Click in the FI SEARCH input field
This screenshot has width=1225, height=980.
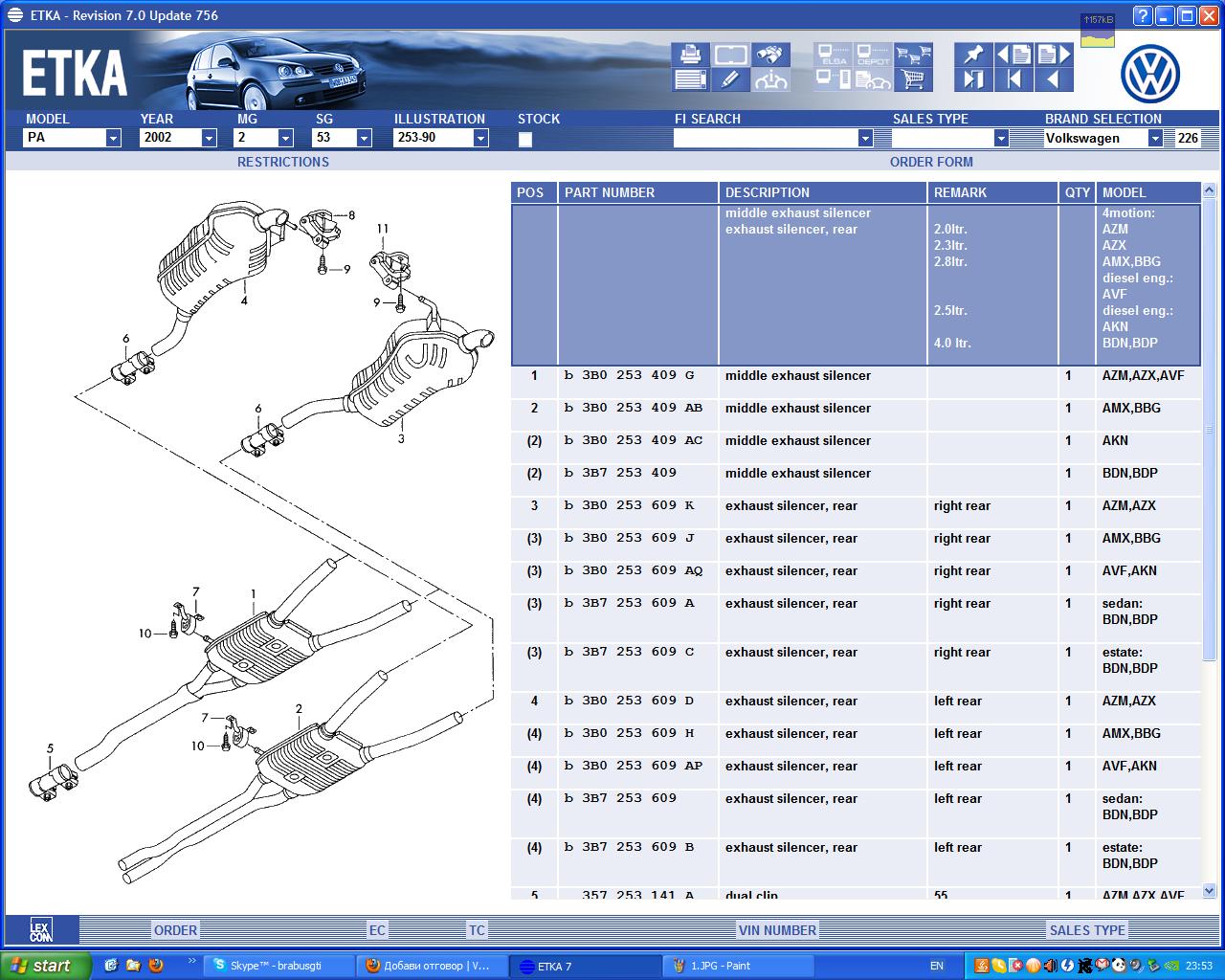(766, 138)
